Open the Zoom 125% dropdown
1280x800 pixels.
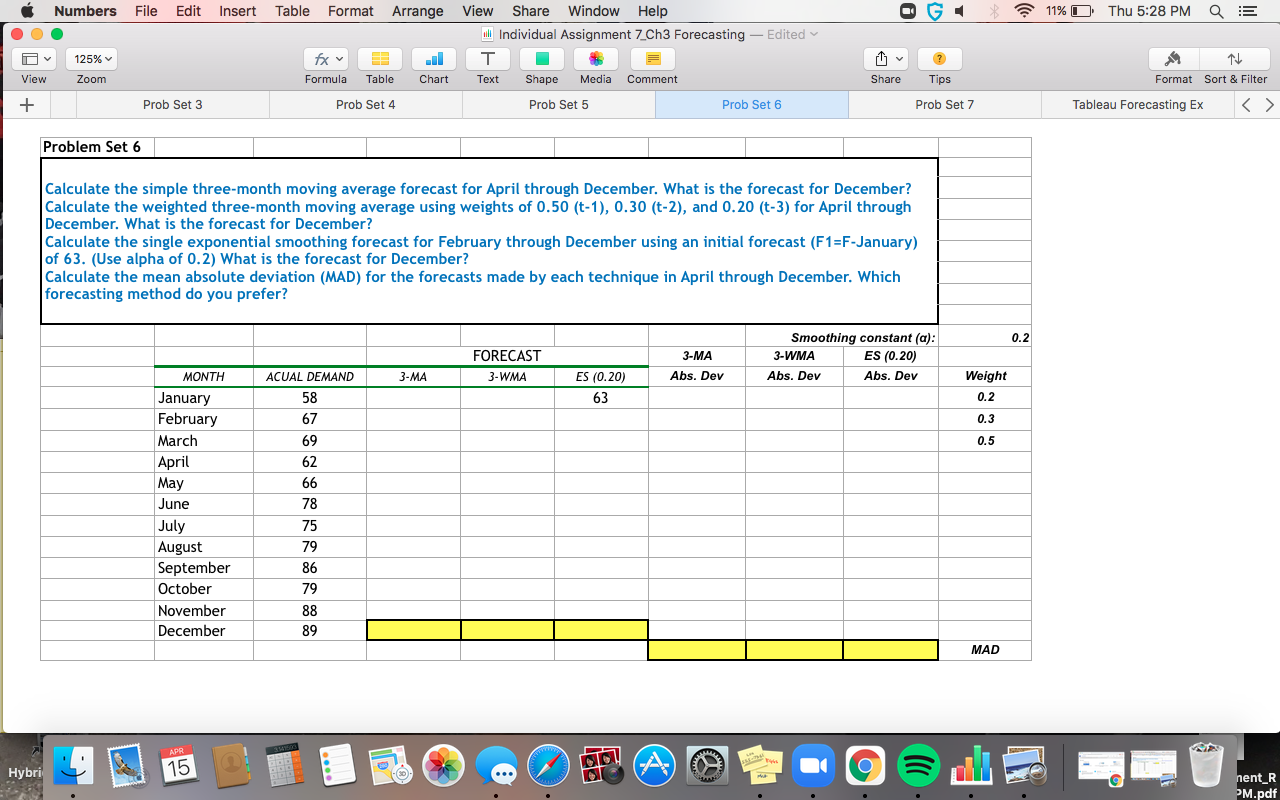(90, 58)
